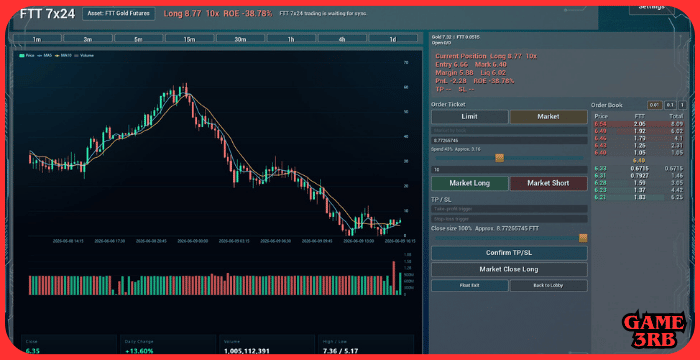Click Confirm TP/SL button

tap(509, 253)
